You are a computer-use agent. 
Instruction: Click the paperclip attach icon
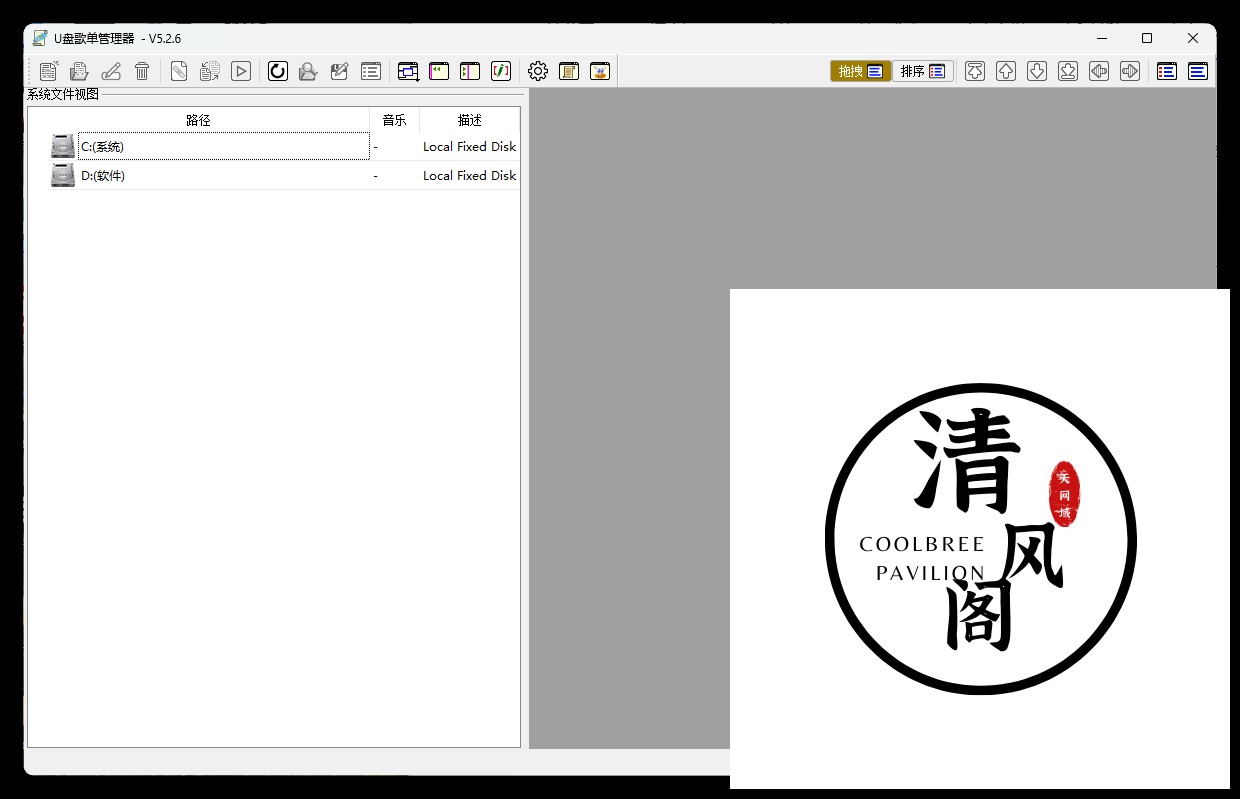[x=179, y=71]
